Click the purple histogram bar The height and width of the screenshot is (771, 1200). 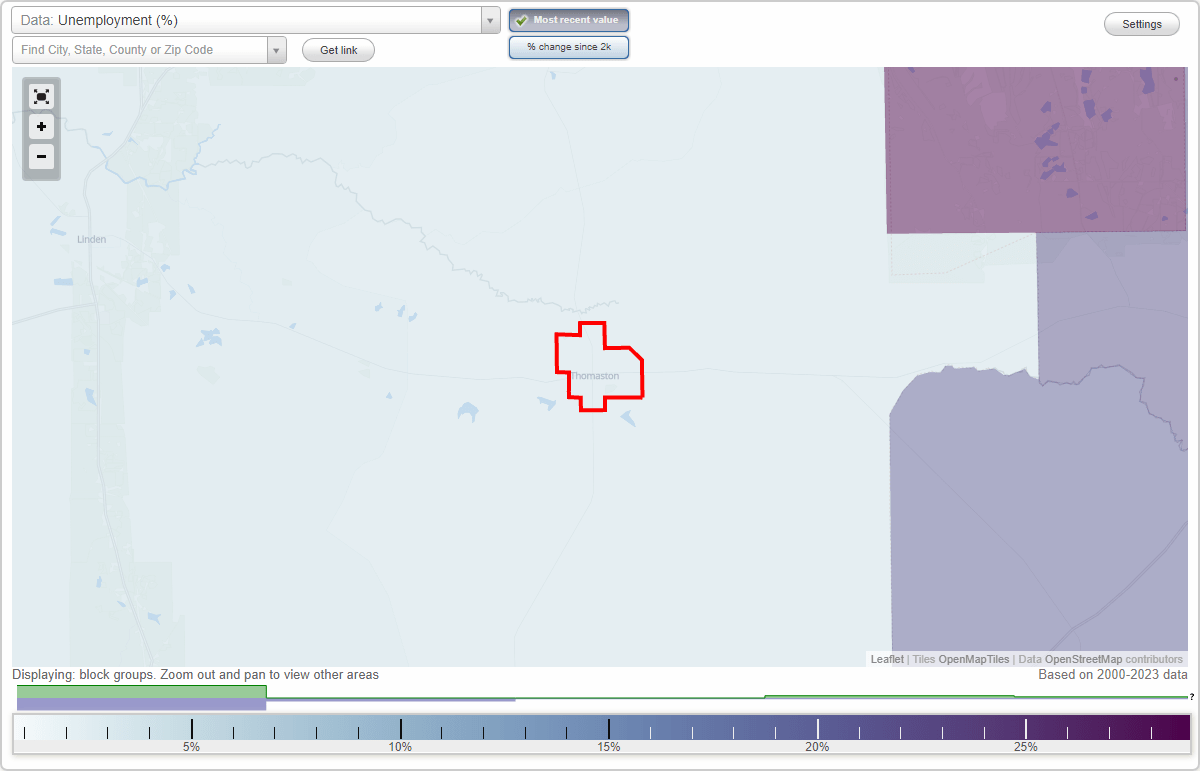pos(141,704)
